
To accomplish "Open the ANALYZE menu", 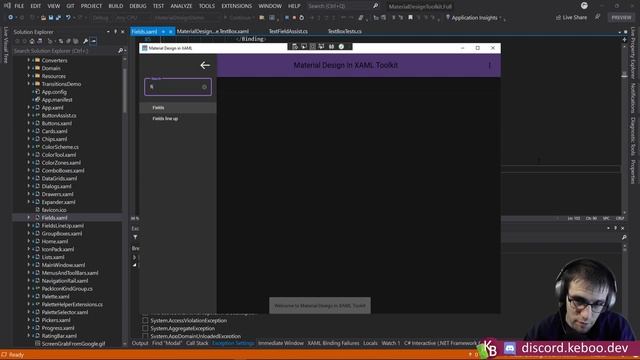I will click(181, 6).
